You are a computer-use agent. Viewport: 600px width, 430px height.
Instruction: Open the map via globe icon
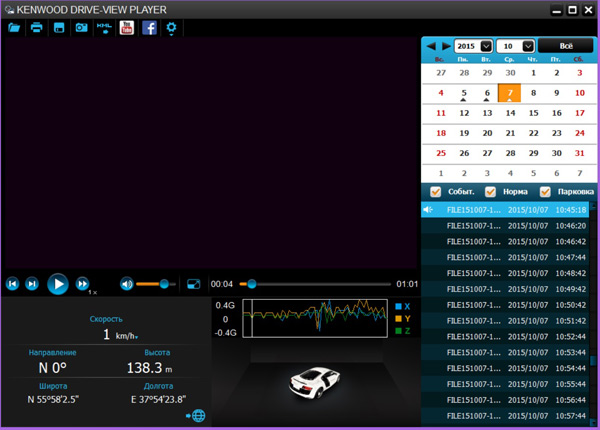click(x=196, y=415)
